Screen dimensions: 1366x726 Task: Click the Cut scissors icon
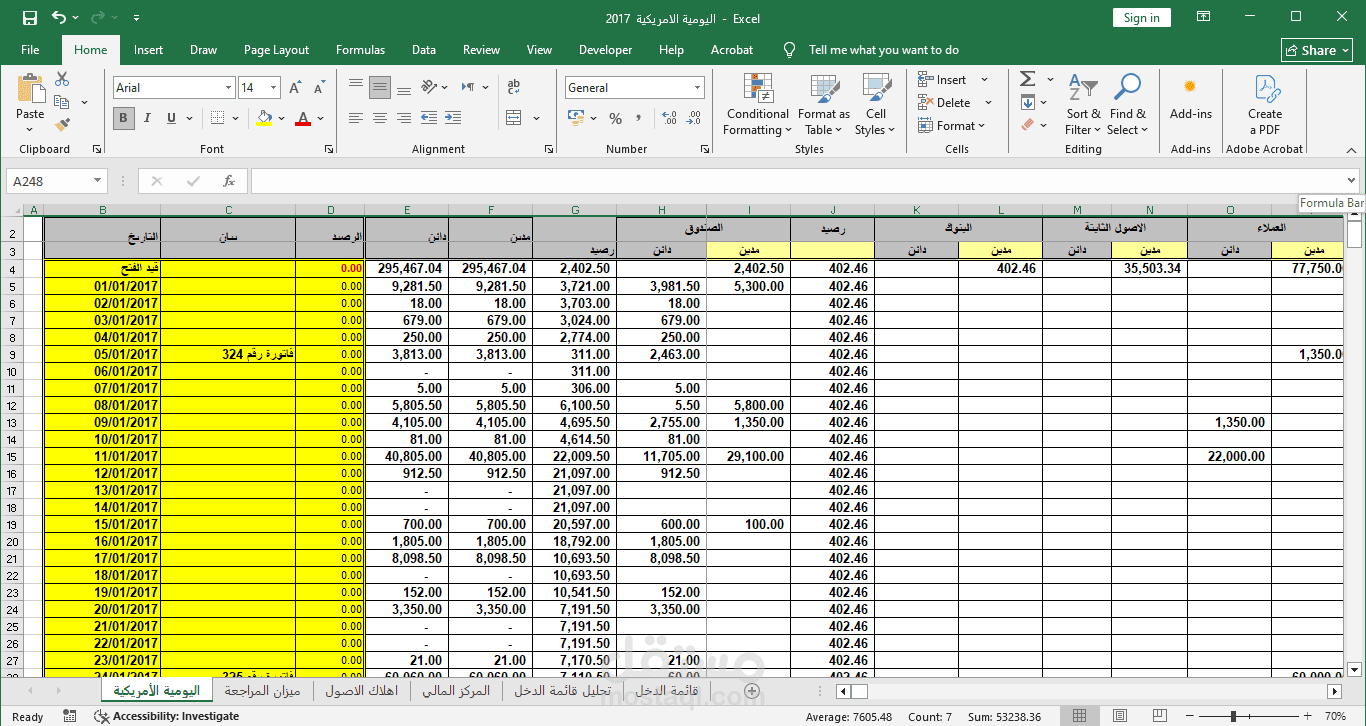(62, 79)
